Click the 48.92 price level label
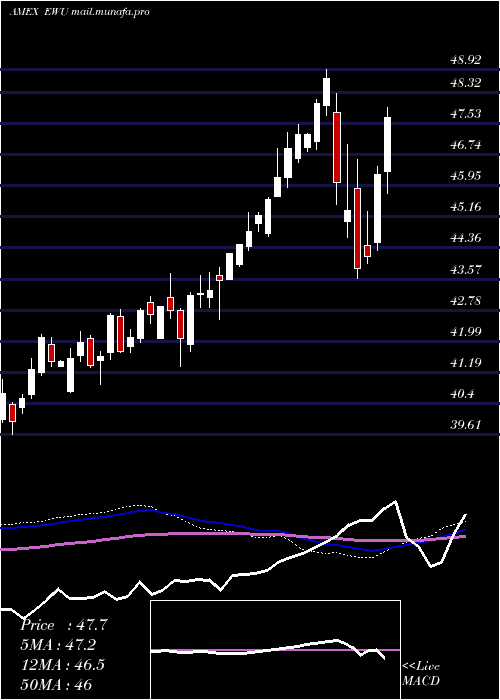 tap(465, 59)
